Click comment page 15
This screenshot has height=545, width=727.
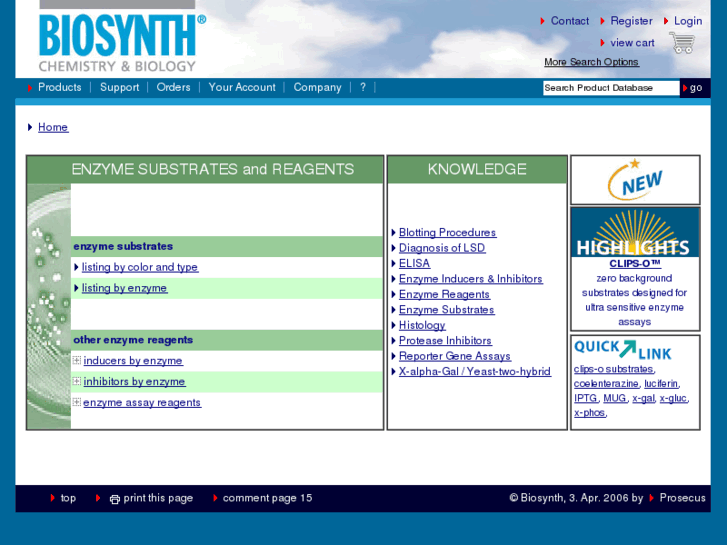coord(268,498)
